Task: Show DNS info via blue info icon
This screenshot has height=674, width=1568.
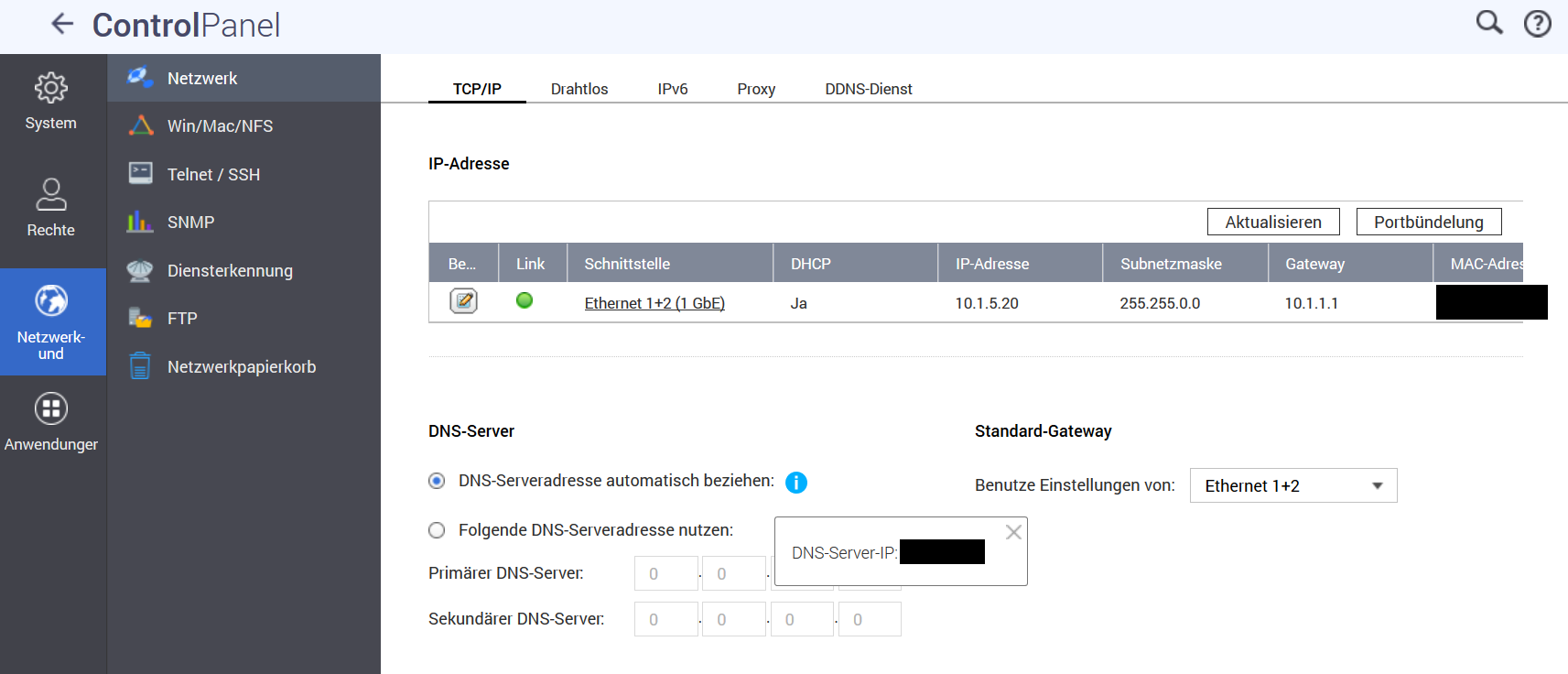Action: click(796, 483)
